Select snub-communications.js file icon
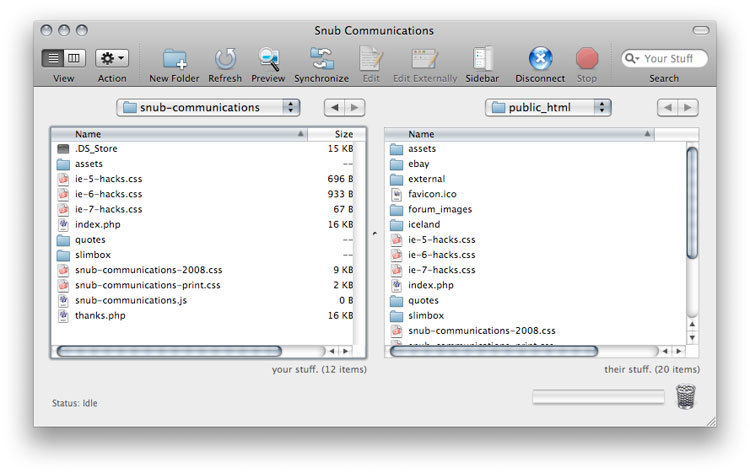The width and height of the screenshot is (750, 473). pyautogui.click(x=63, y=301)
